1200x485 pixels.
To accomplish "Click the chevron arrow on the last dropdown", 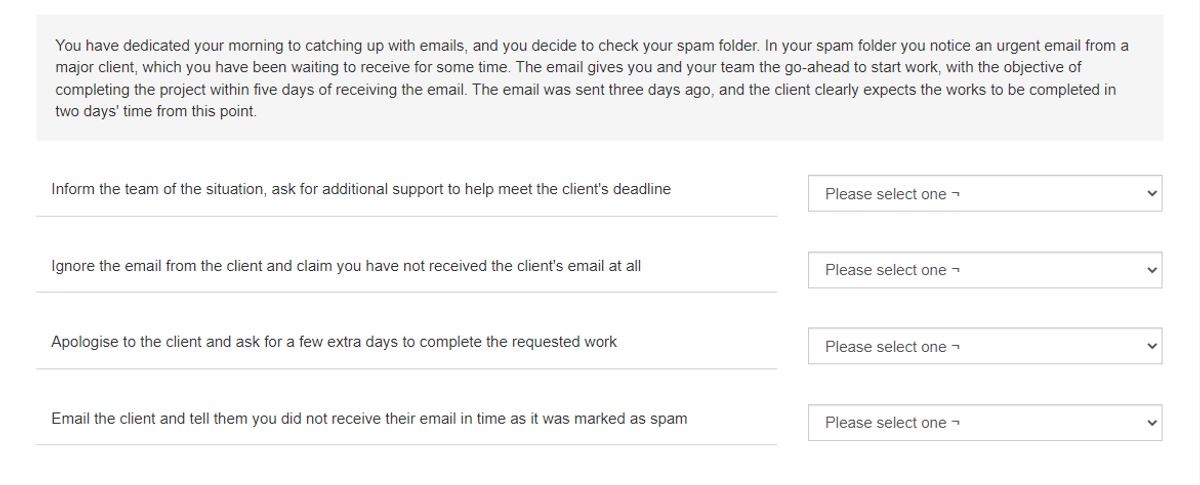I will click(x=1151, y=423).
